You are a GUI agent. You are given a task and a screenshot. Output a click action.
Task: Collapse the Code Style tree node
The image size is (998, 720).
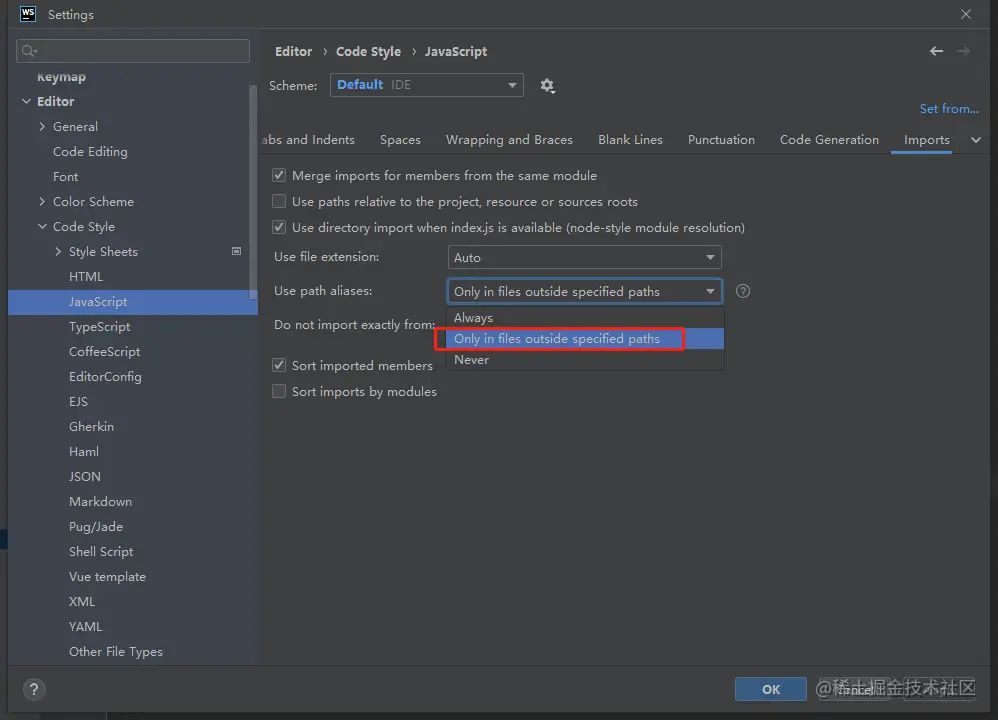pyautogui.click(x=42, y=227)
